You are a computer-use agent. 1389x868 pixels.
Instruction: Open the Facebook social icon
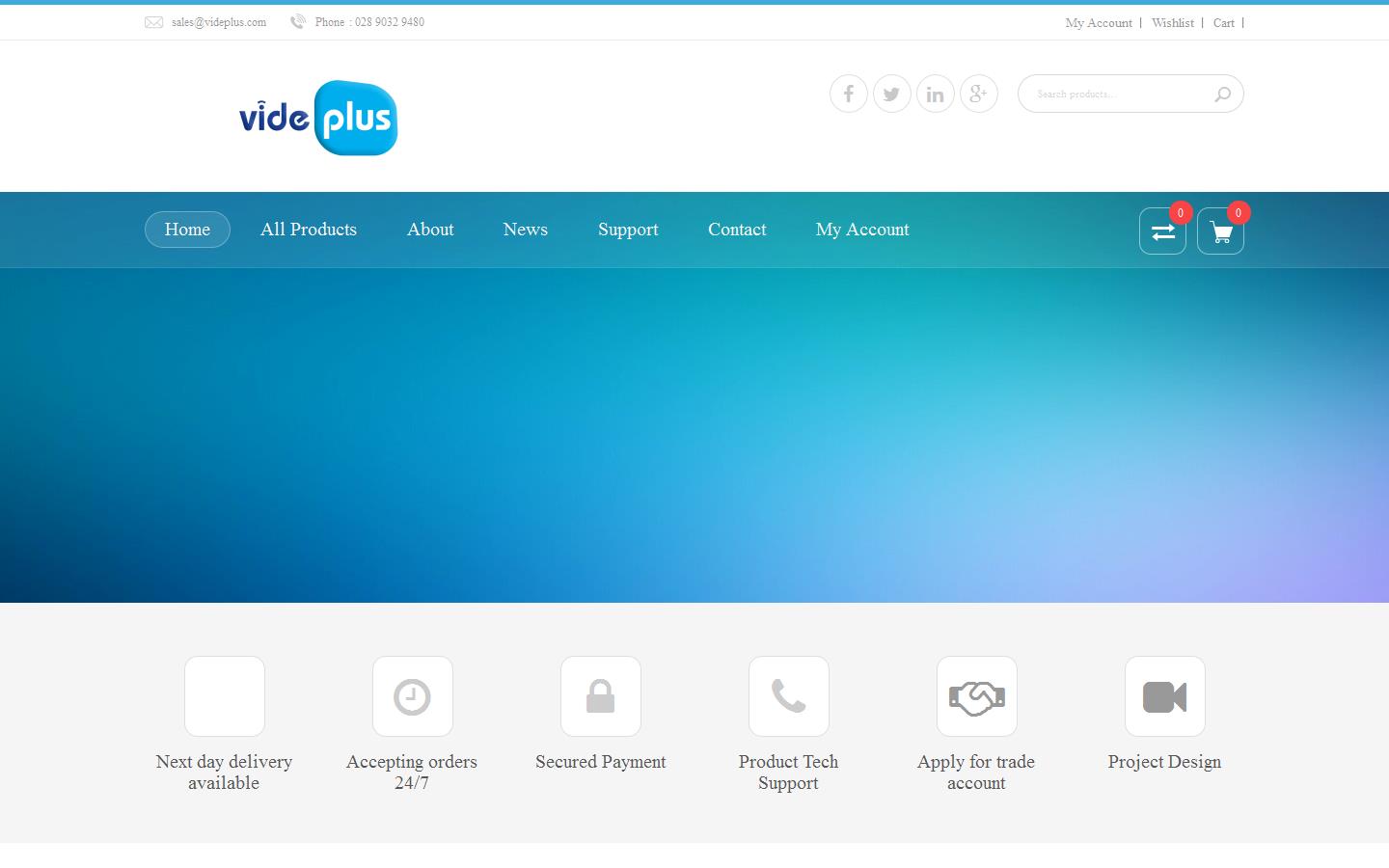(848, 94)
